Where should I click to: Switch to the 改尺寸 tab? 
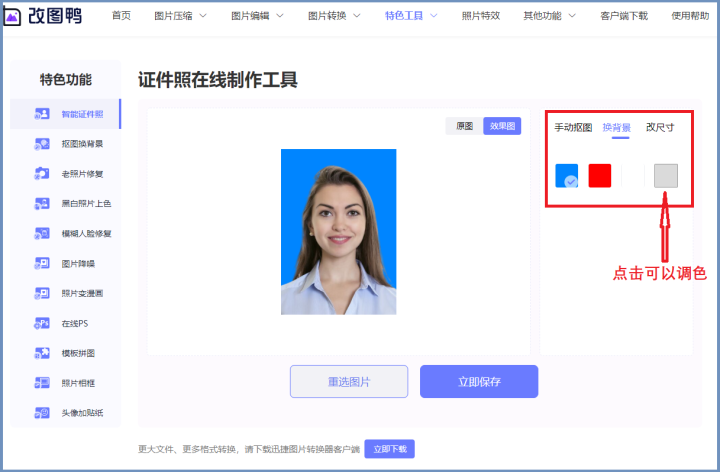pos(660,127)
